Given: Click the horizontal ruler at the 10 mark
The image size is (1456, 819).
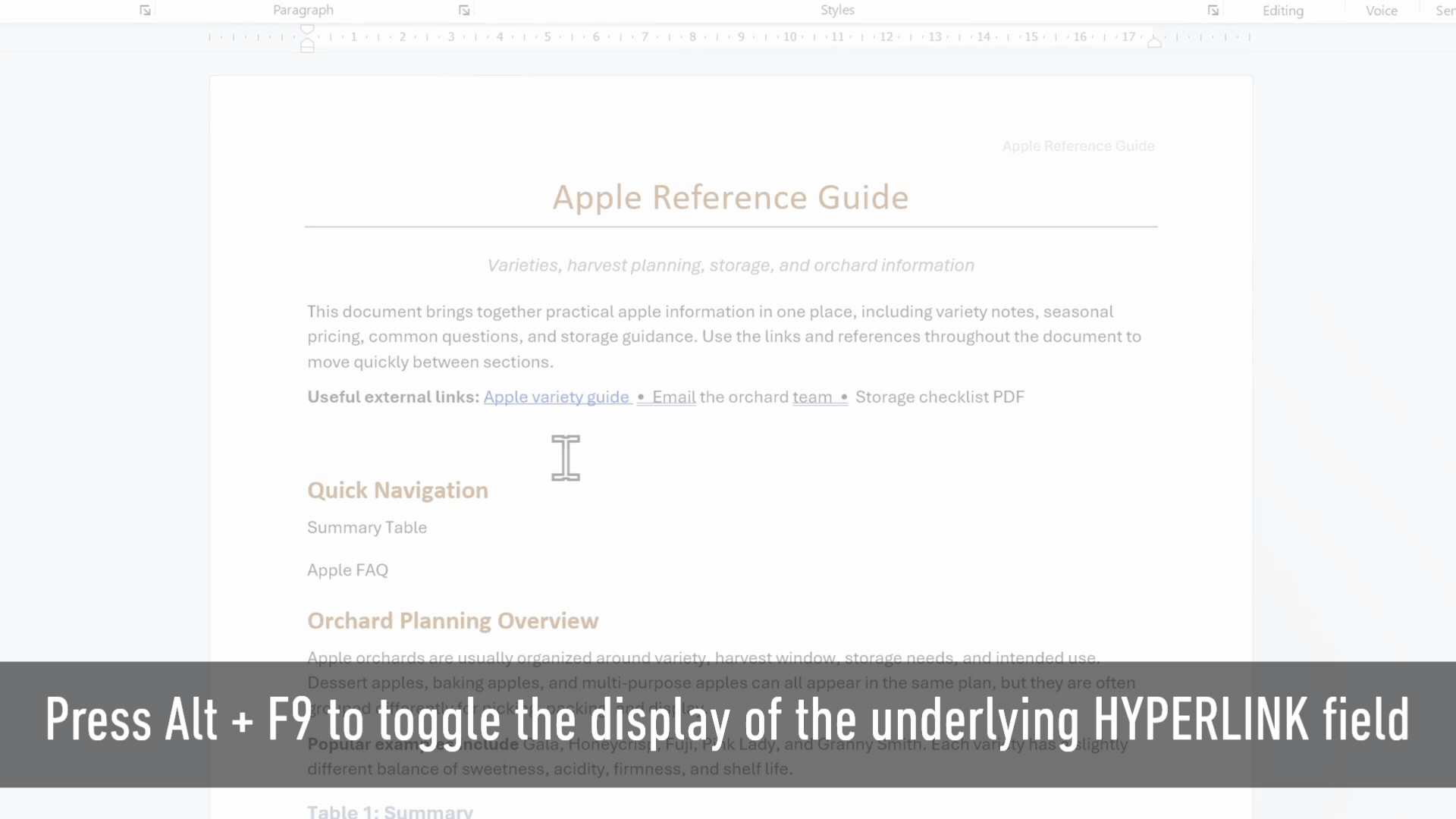Looking at the screenshot, I should click(x=790, y=36).
